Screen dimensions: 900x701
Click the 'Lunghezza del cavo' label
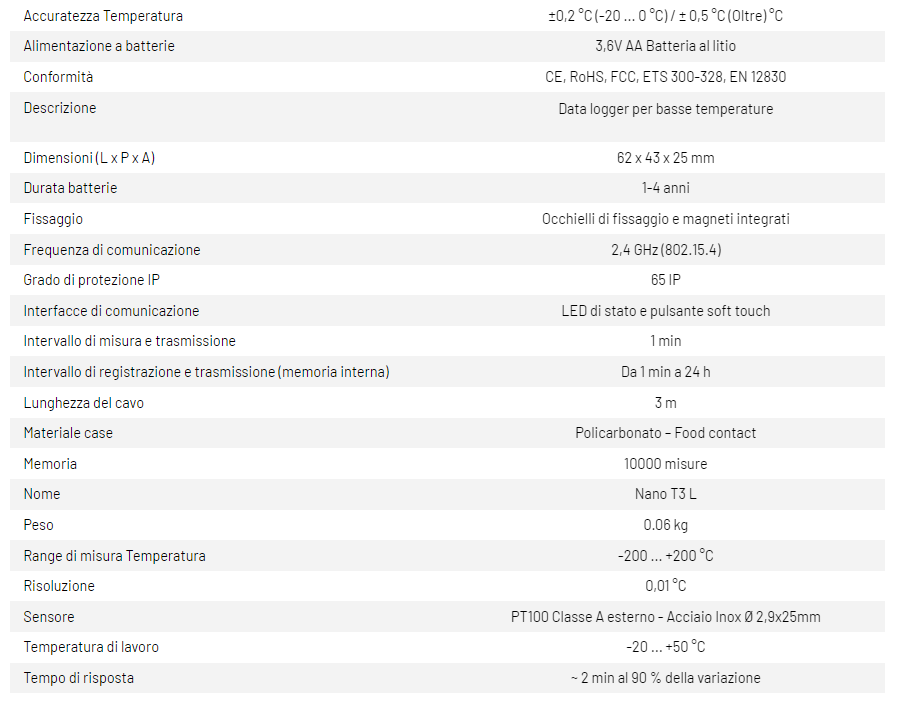83,403
